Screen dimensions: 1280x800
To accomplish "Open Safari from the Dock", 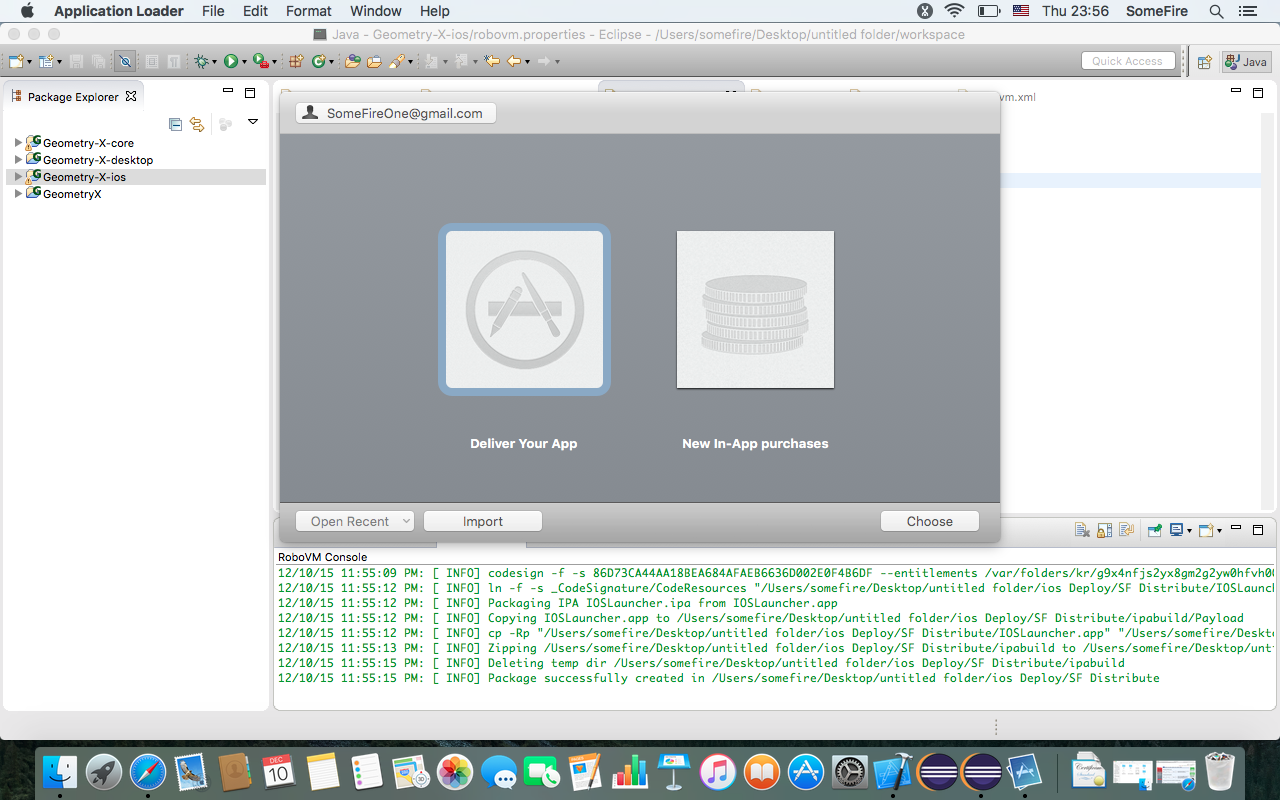I will [148, 772].
